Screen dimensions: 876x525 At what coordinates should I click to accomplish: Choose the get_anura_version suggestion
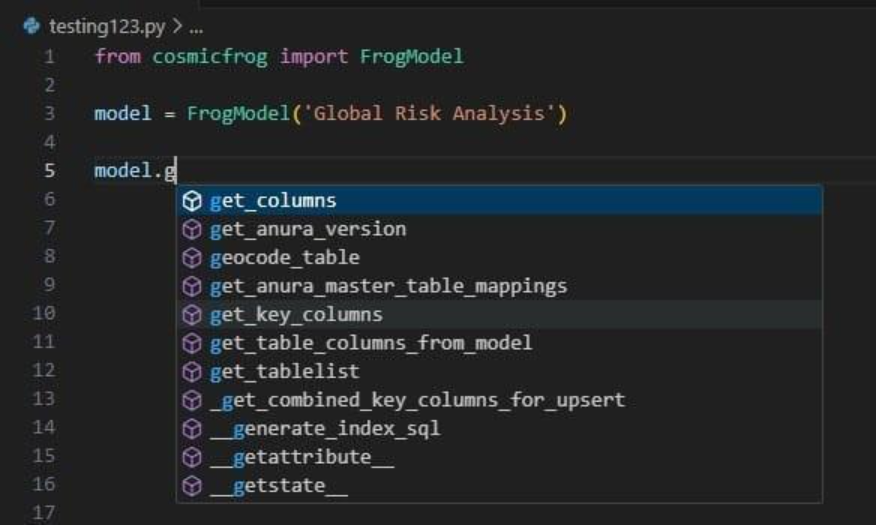(x=308, y=229)
